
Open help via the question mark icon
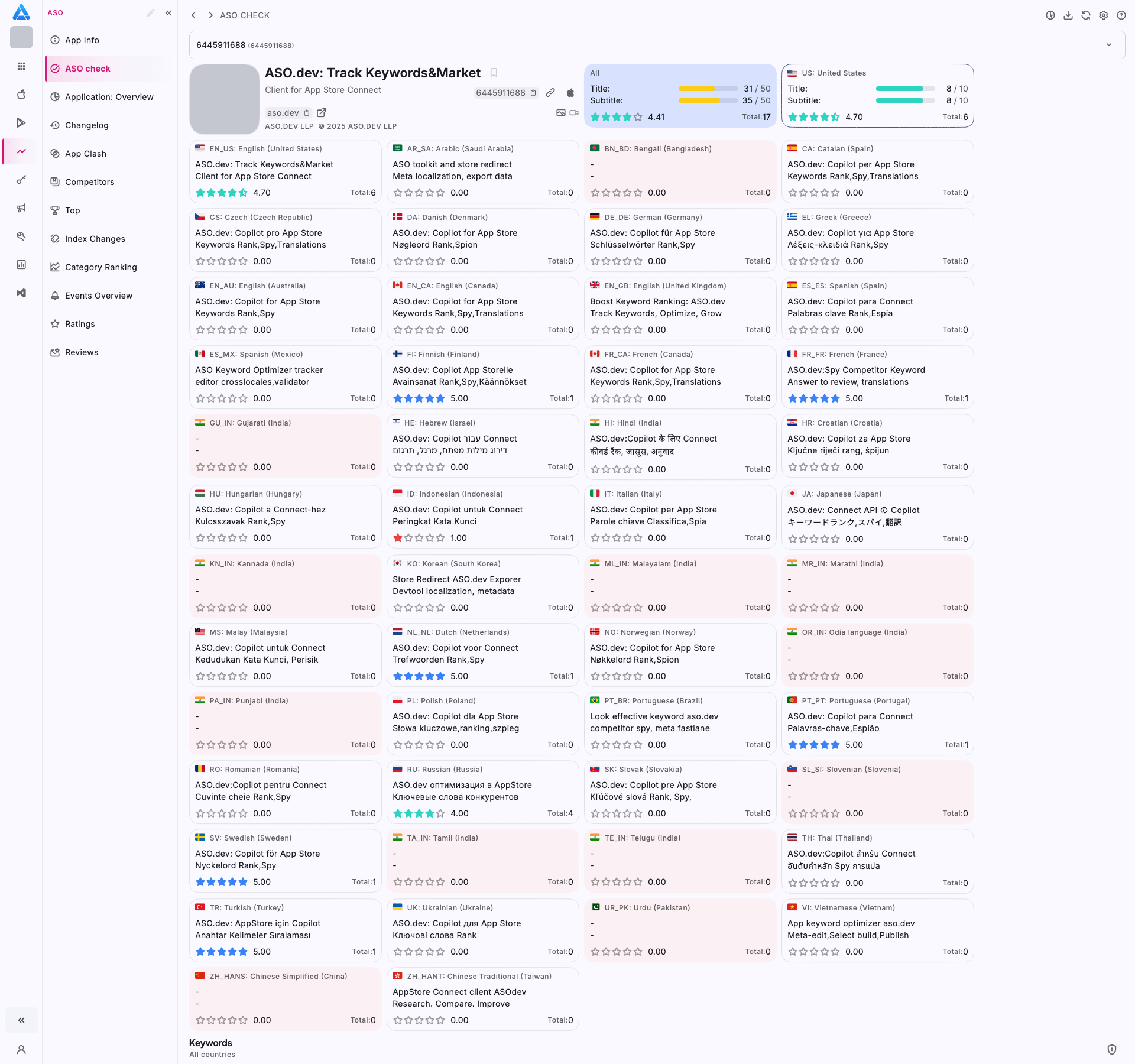(x=1121, y=15)
